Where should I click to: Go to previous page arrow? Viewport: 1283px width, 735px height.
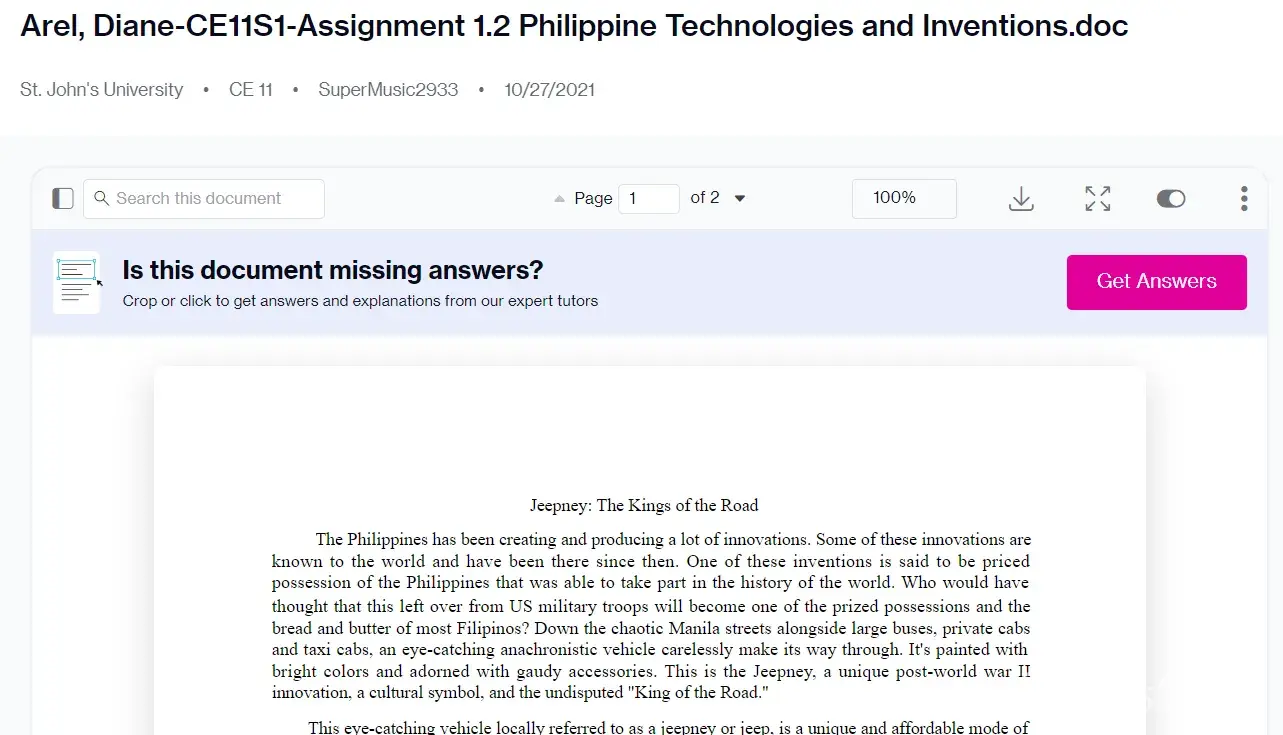click(560, 198)
